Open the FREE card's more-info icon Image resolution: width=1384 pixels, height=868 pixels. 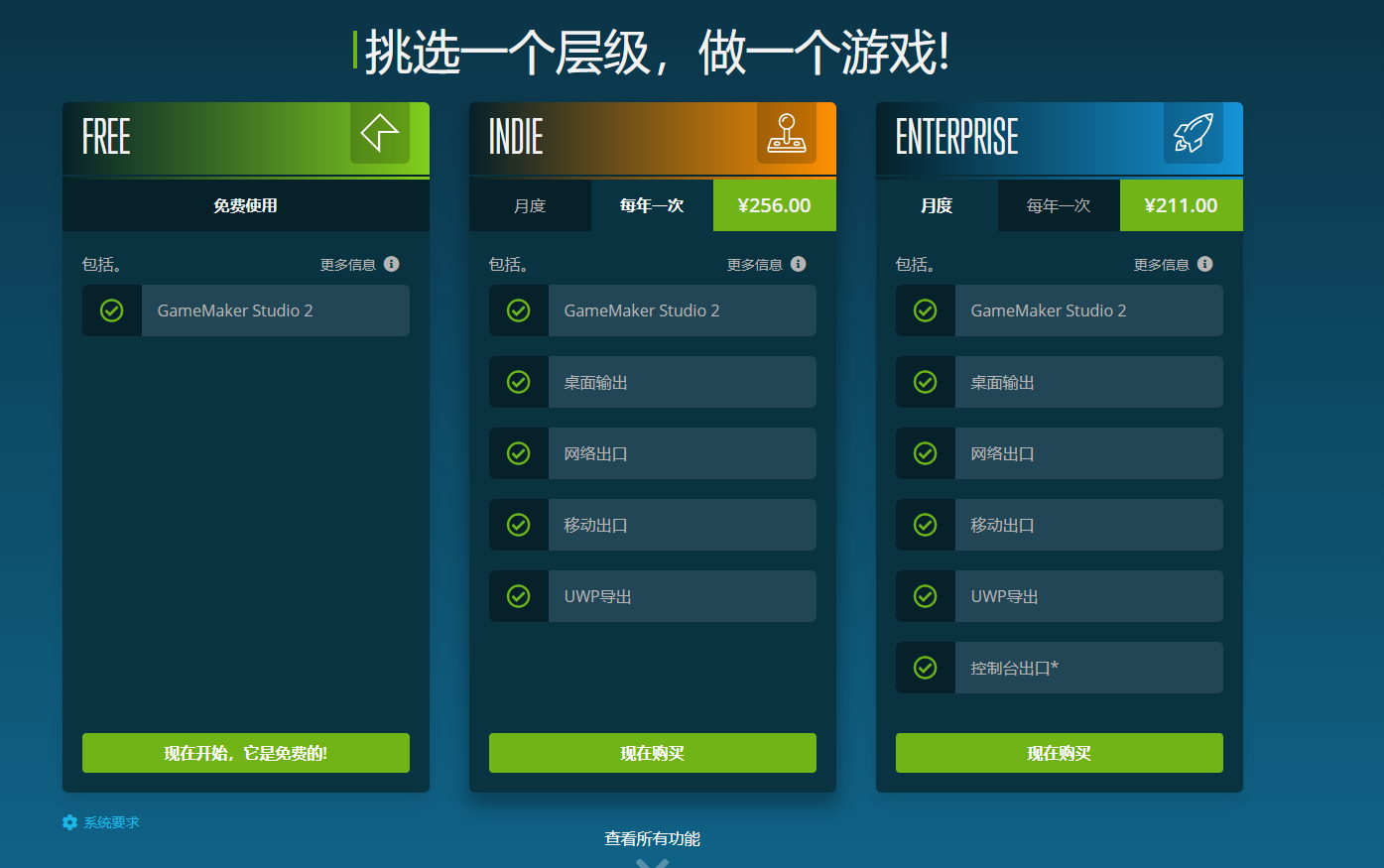392,264
